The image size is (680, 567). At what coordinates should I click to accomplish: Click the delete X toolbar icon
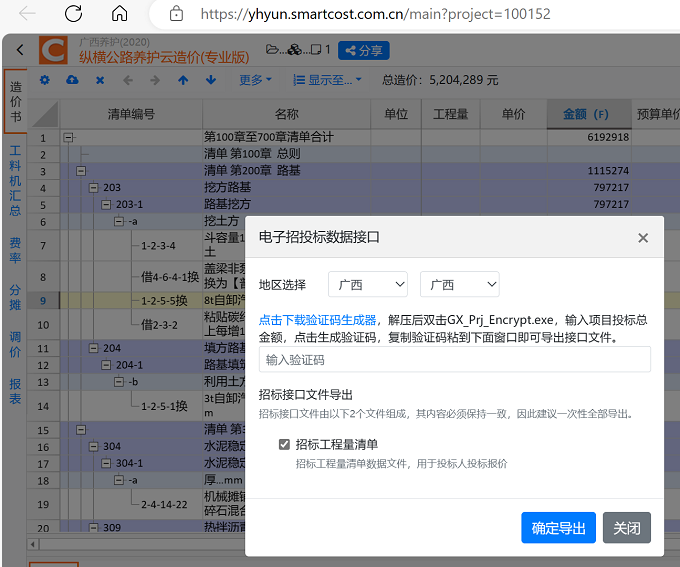coord(100,80)
